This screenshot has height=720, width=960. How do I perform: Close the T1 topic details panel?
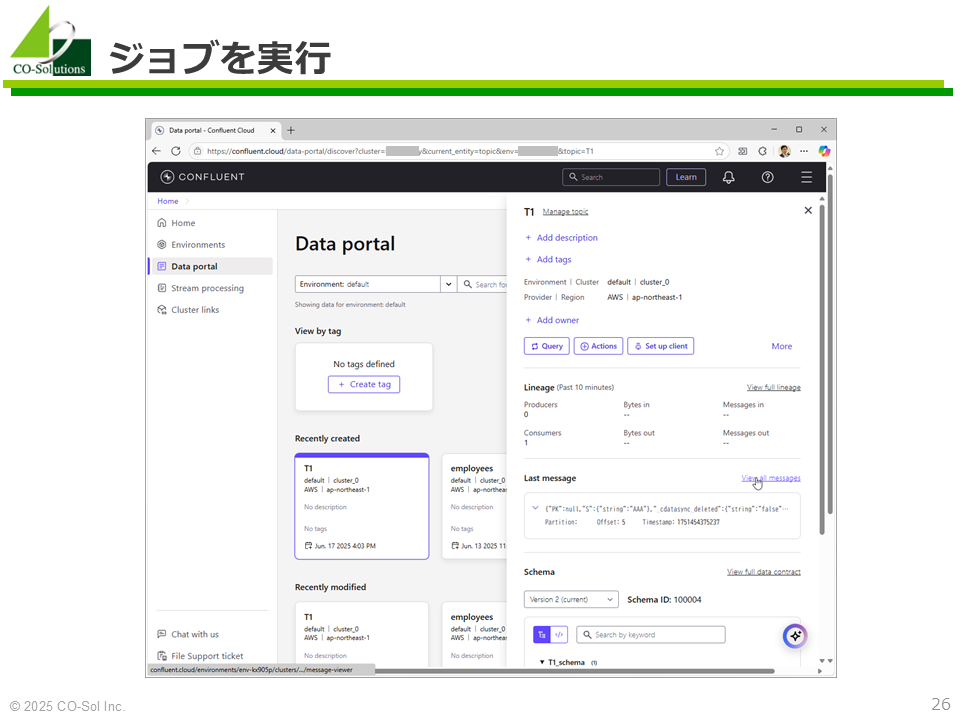pos(808,211)
